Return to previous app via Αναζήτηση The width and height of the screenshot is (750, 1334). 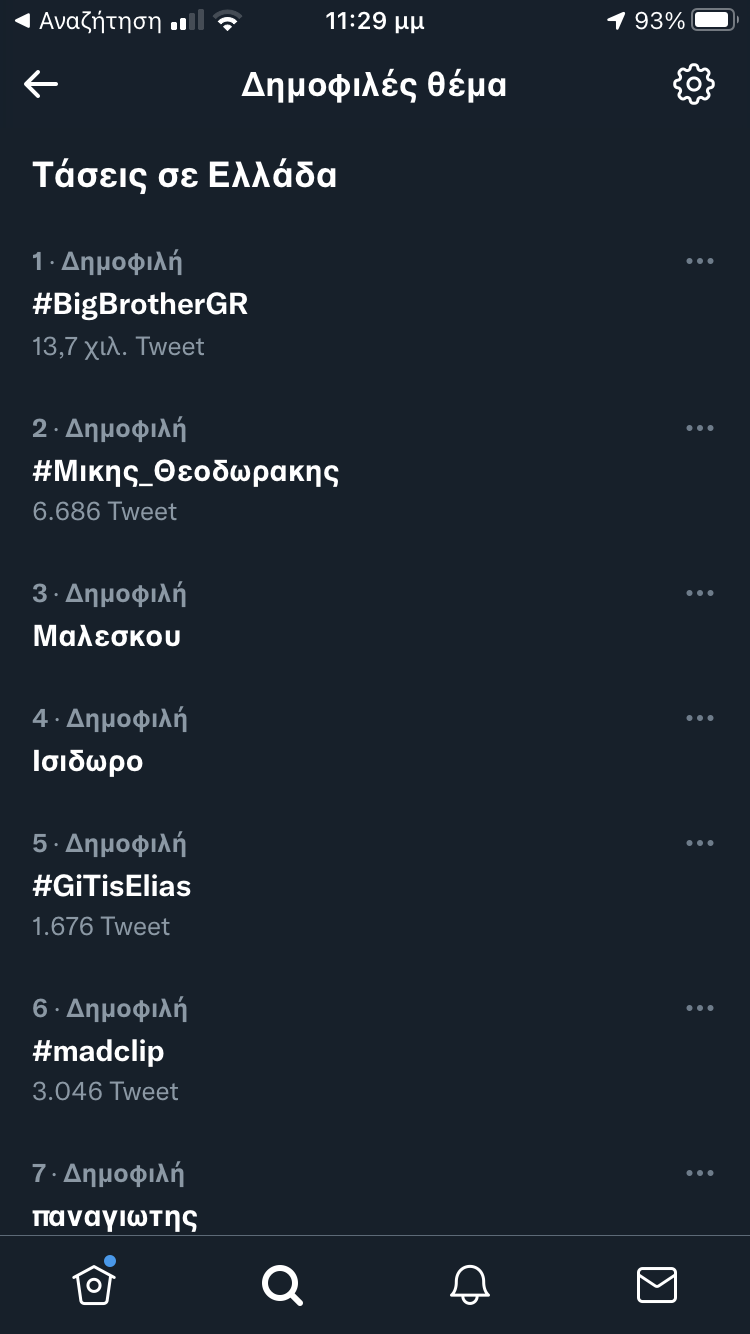point(88,21)
